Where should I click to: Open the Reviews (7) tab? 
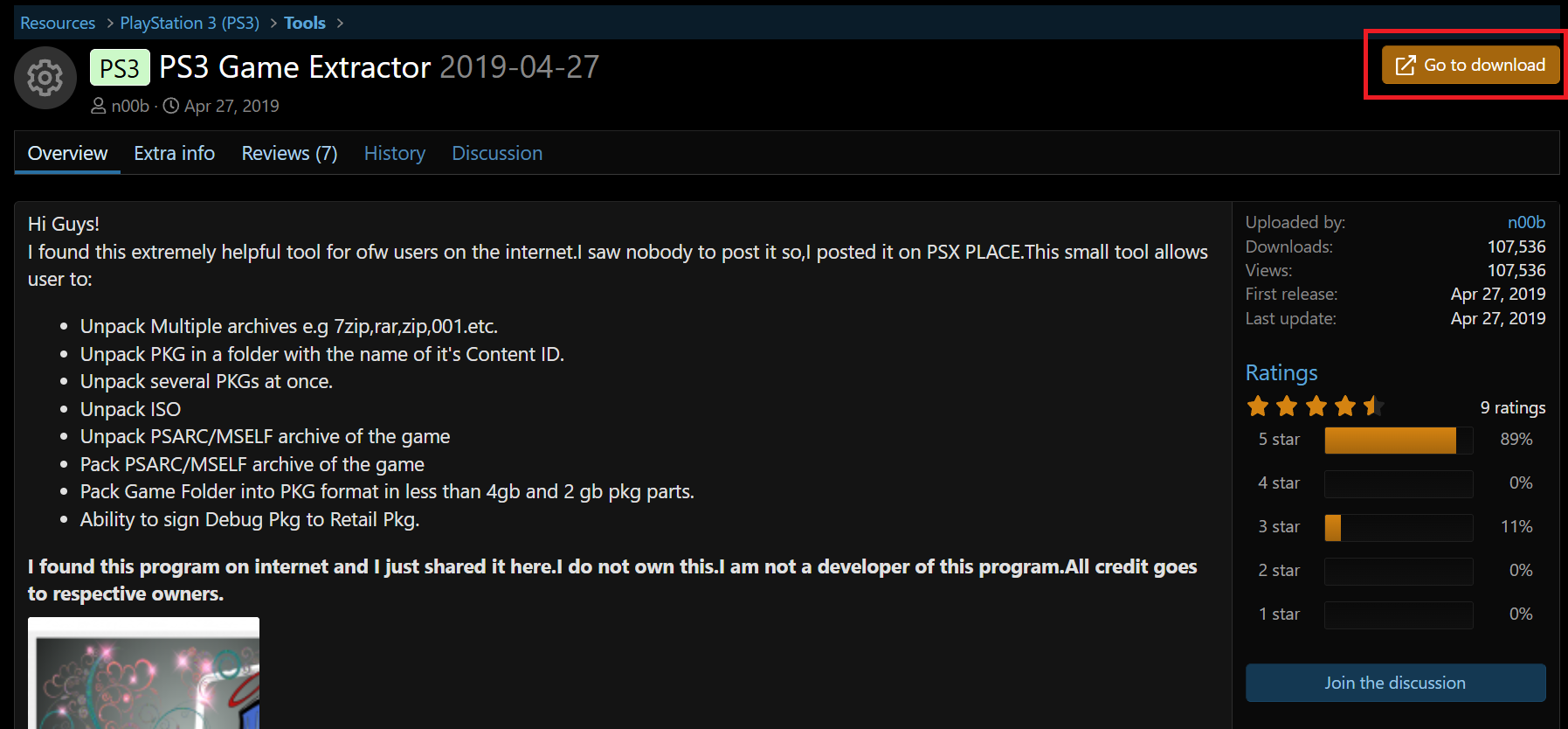pyautogui.click(x=289, y=153)
